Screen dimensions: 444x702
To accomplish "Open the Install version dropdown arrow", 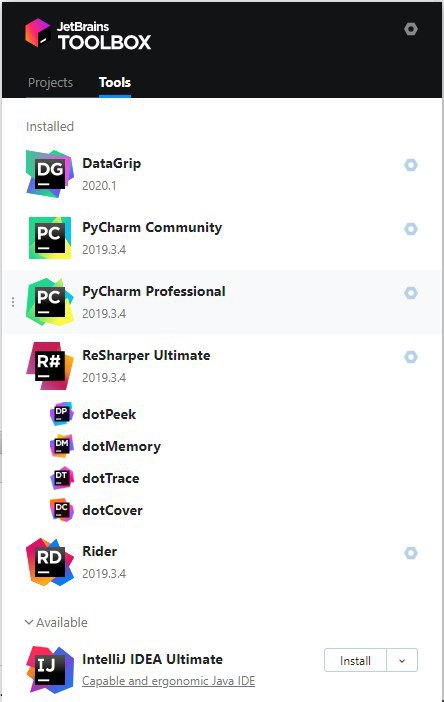I will coord(402,661).
